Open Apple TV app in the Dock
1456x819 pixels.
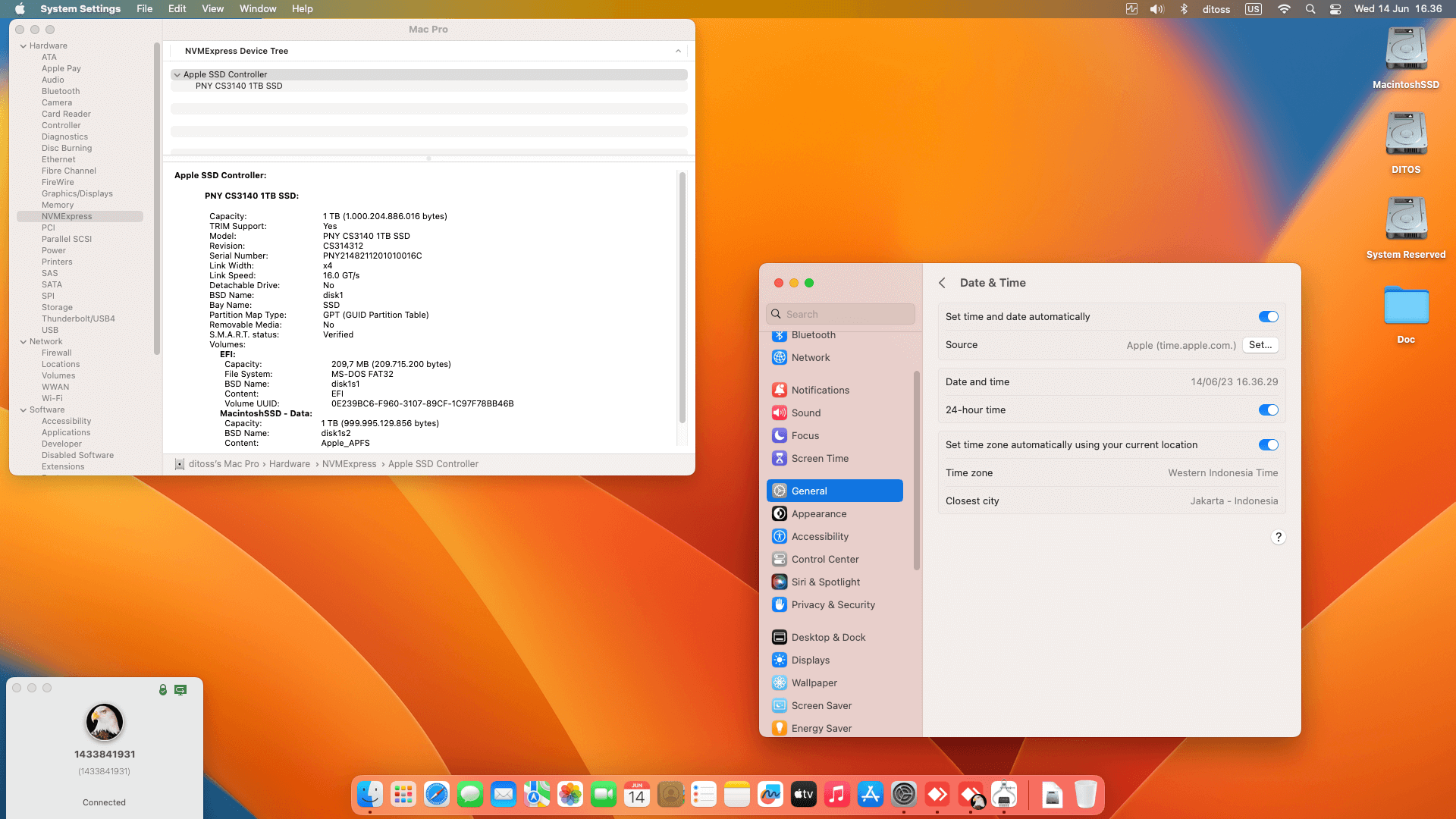pyautogui.click(x=804, y=795)
